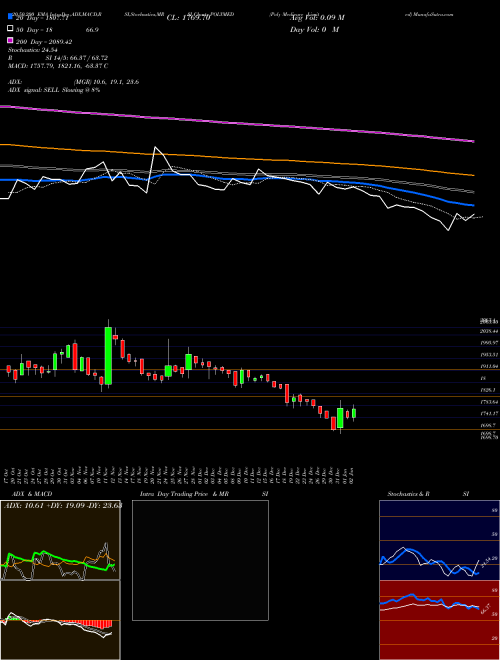Select the 200 Day value 2089.42 text
Screen dimensions: 500x660
tap(57, 42)
